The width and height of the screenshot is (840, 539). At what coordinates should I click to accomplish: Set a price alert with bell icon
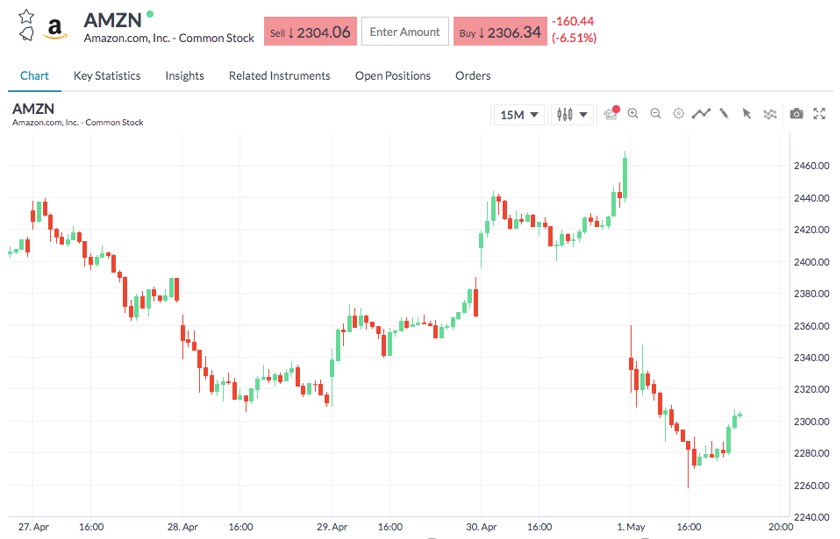(x=26, y=34)
